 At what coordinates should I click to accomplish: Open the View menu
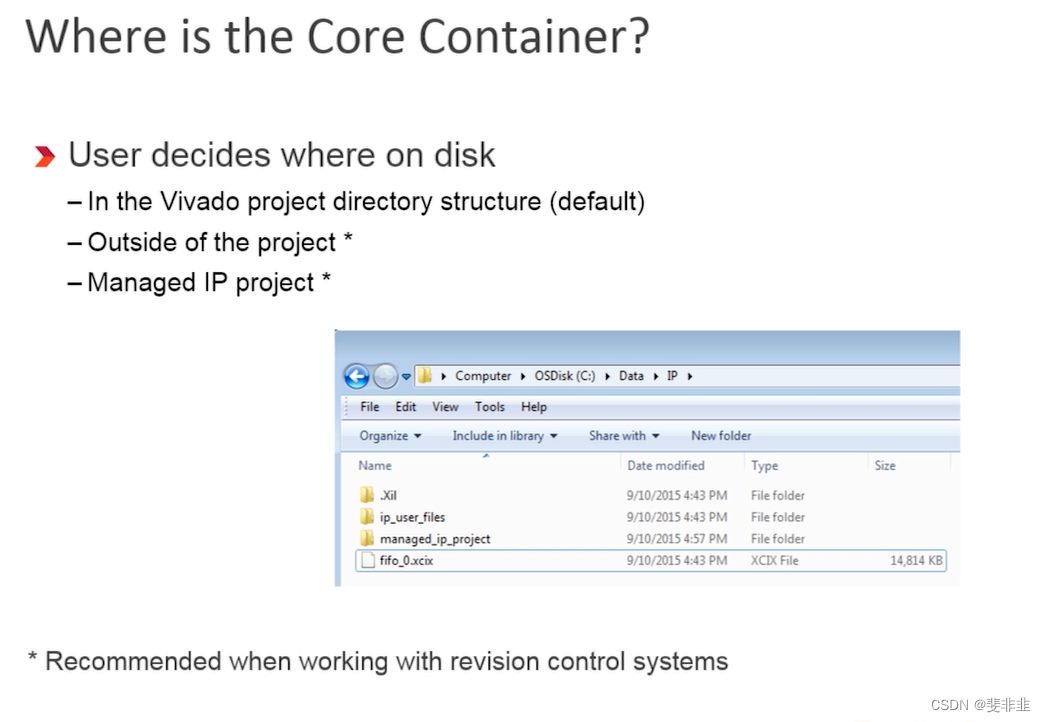coord(445,407)
